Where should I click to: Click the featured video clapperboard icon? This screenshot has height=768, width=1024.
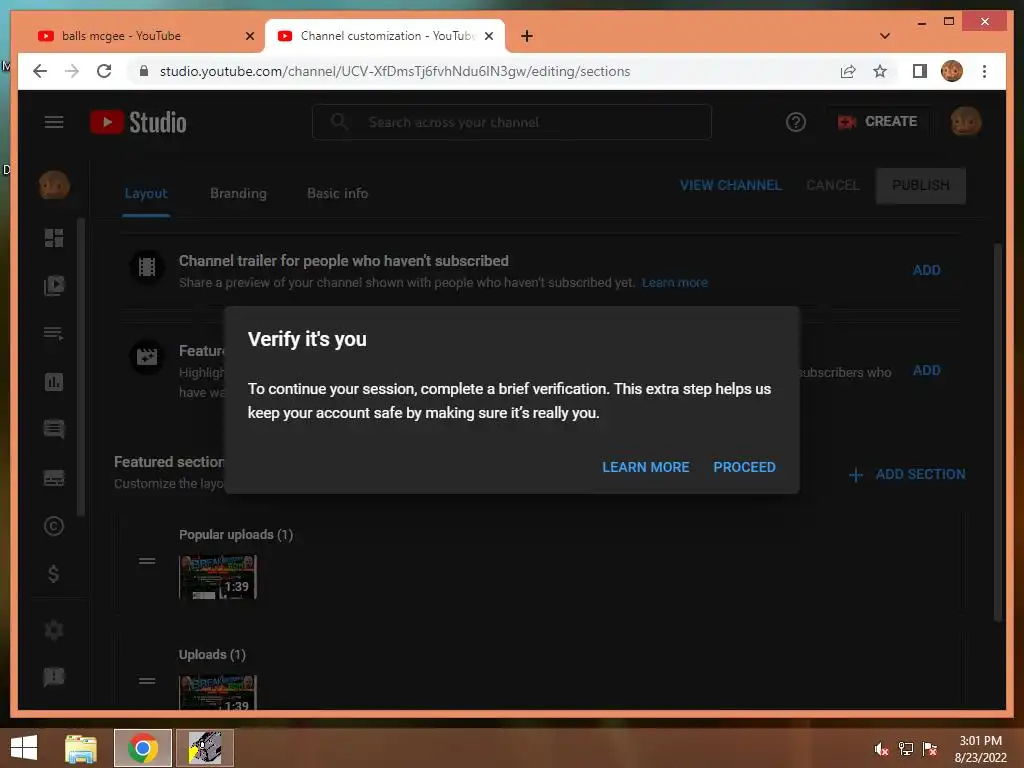tap(147, 357)
